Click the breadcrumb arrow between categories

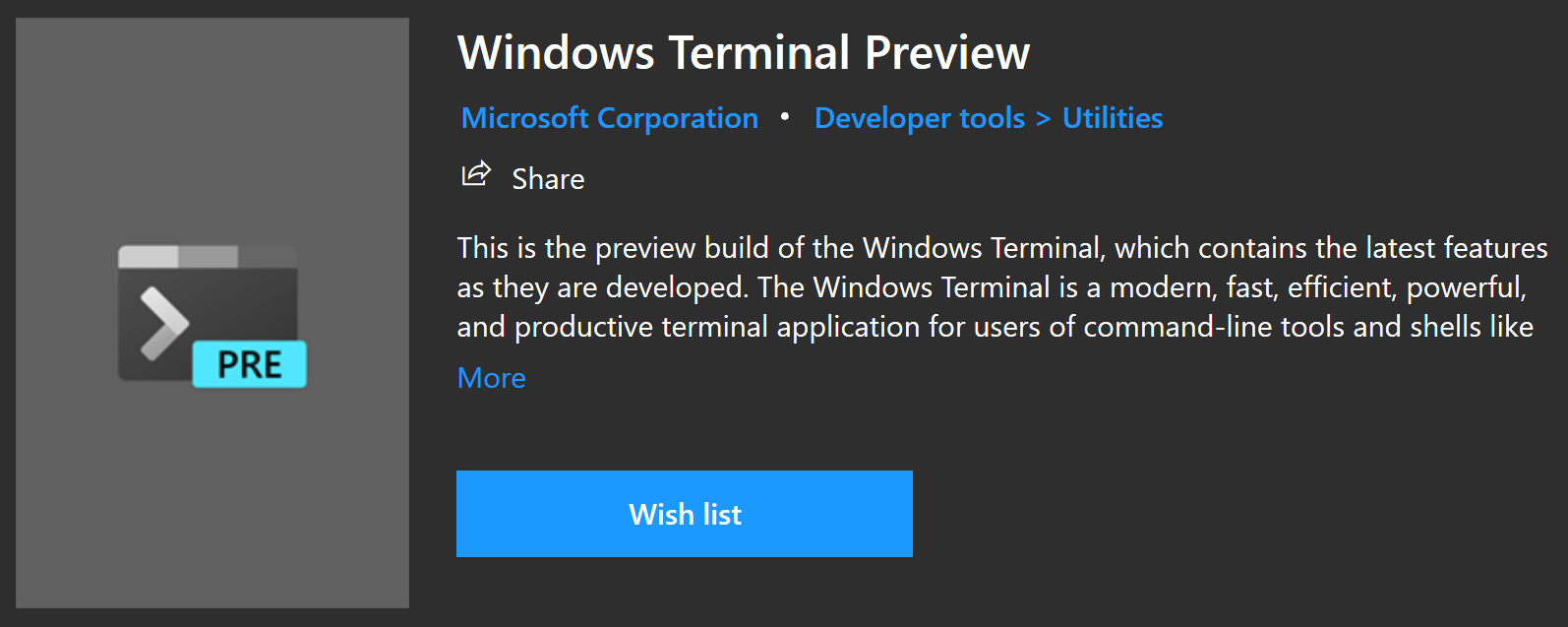click(x=1043, y=117)
